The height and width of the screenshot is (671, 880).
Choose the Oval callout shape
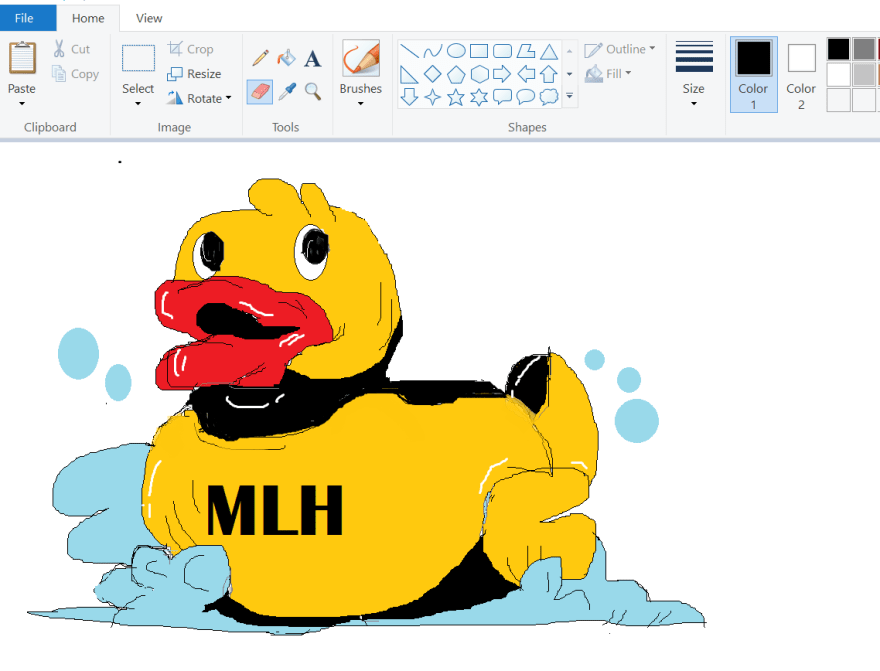pos(526,97)
